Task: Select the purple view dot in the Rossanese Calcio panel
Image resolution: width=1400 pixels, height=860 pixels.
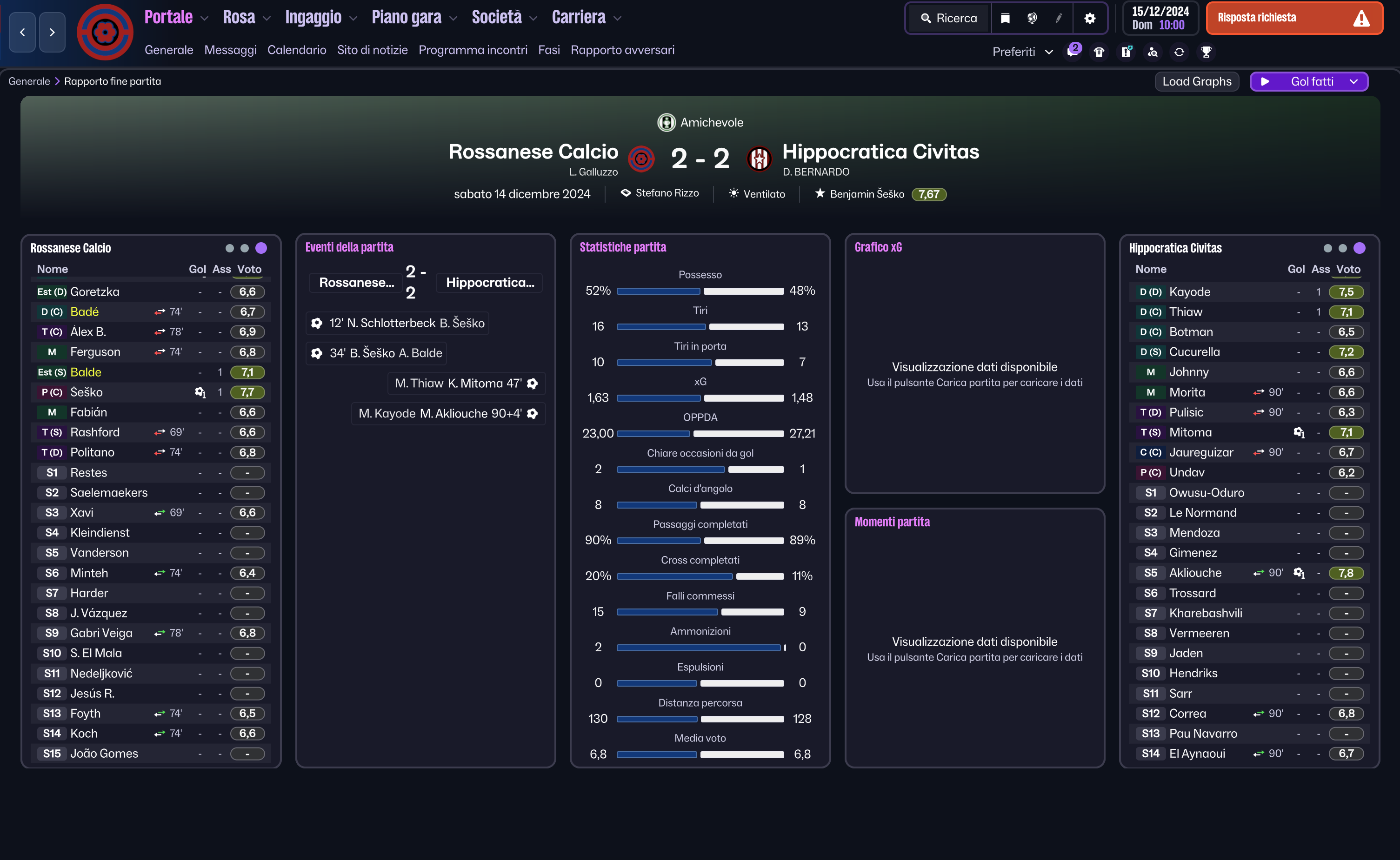Action: (x=261, y=248)
